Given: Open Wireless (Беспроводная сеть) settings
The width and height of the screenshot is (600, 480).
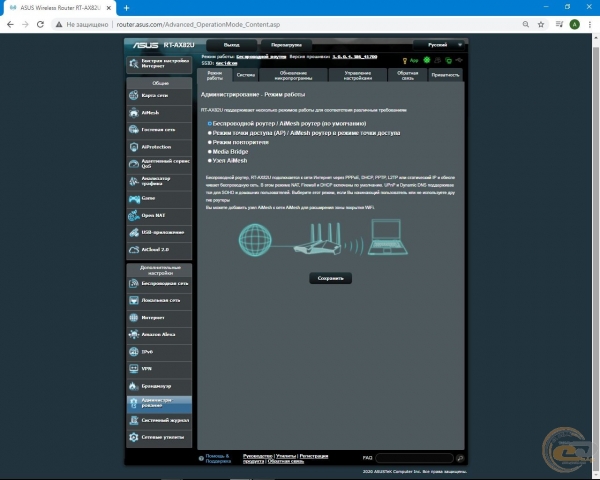Looking at the screenshot, I should [x=159, y=284].
